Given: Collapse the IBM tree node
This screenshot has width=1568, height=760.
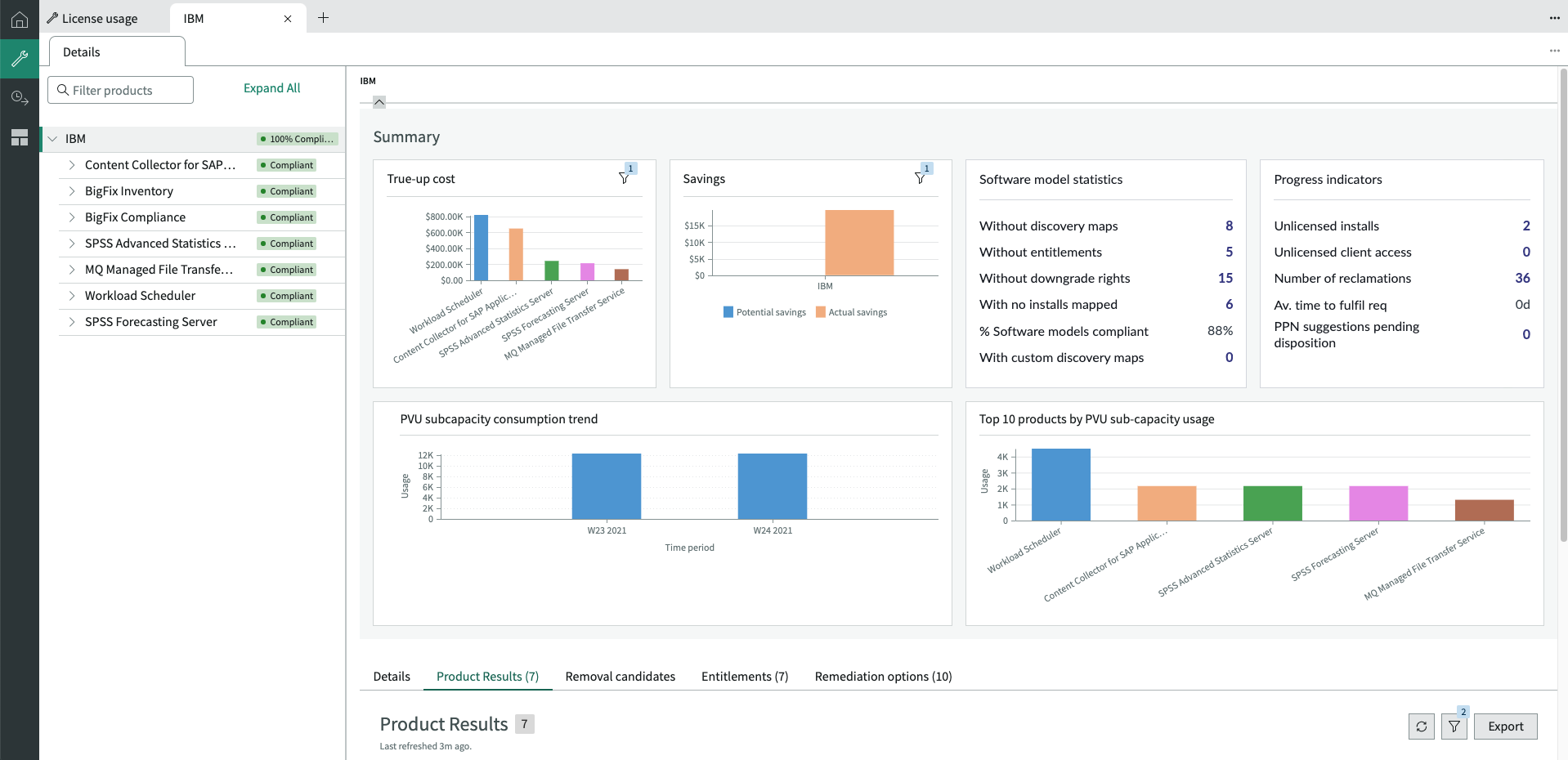Looking at the screenshot, I should coord(52,139).
